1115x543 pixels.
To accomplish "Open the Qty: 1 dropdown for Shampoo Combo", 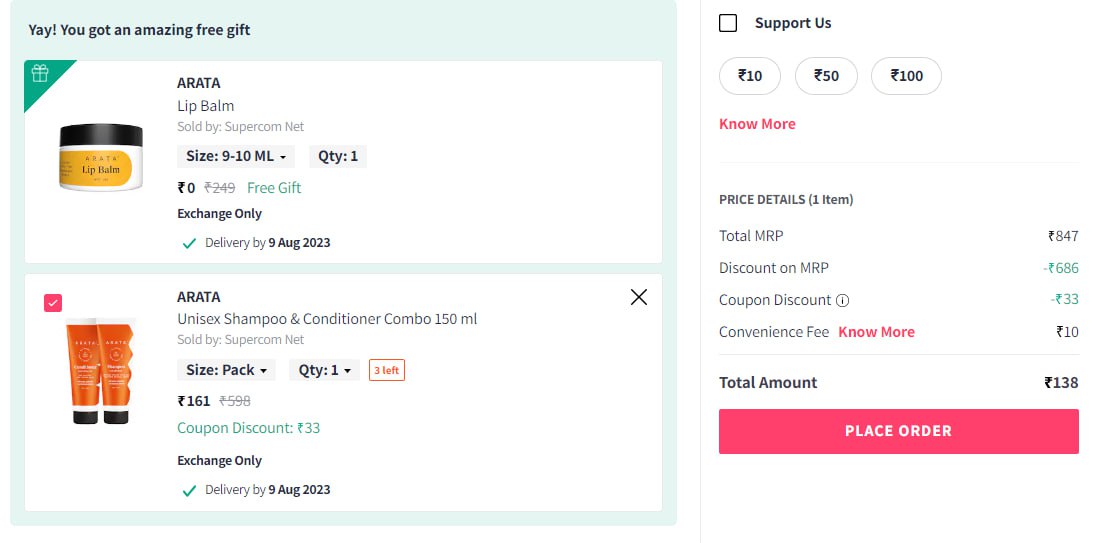I will tap(324, 370).
